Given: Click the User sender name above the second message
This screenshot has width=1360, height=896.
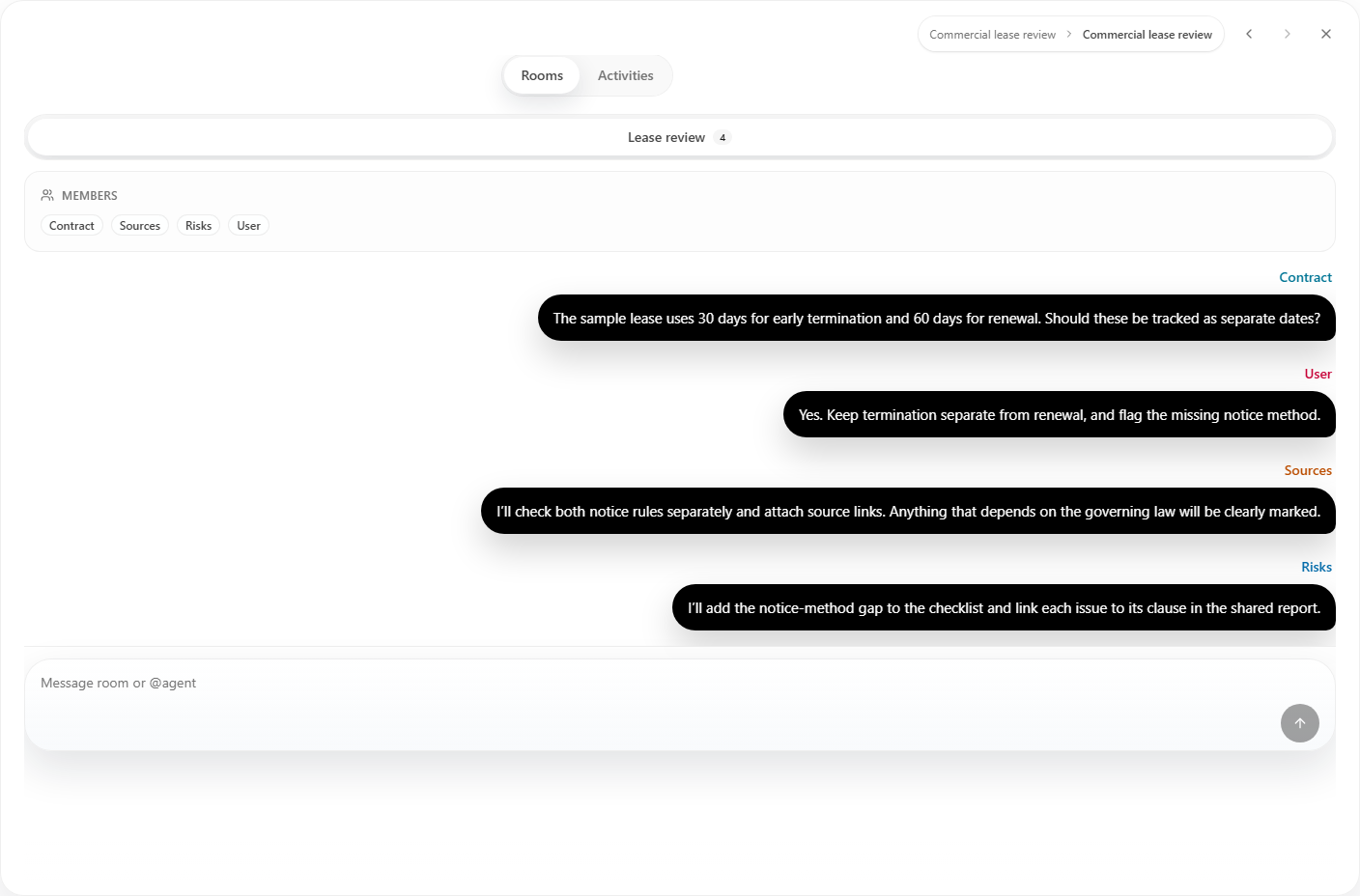Looking at the screenshot, I should 1317,374.
